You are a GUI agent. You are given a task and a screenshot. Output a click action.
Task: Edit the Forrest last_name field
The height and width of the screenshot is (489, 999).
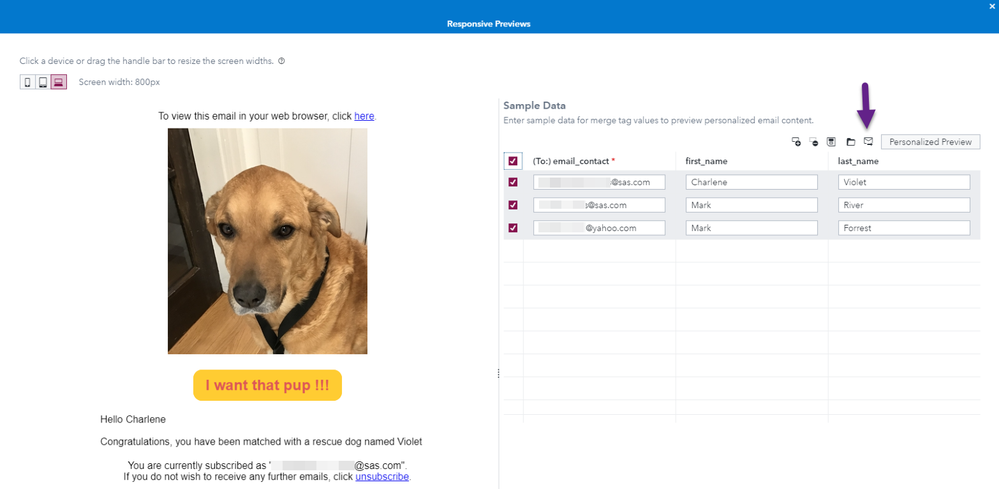[x=904, y=228]
